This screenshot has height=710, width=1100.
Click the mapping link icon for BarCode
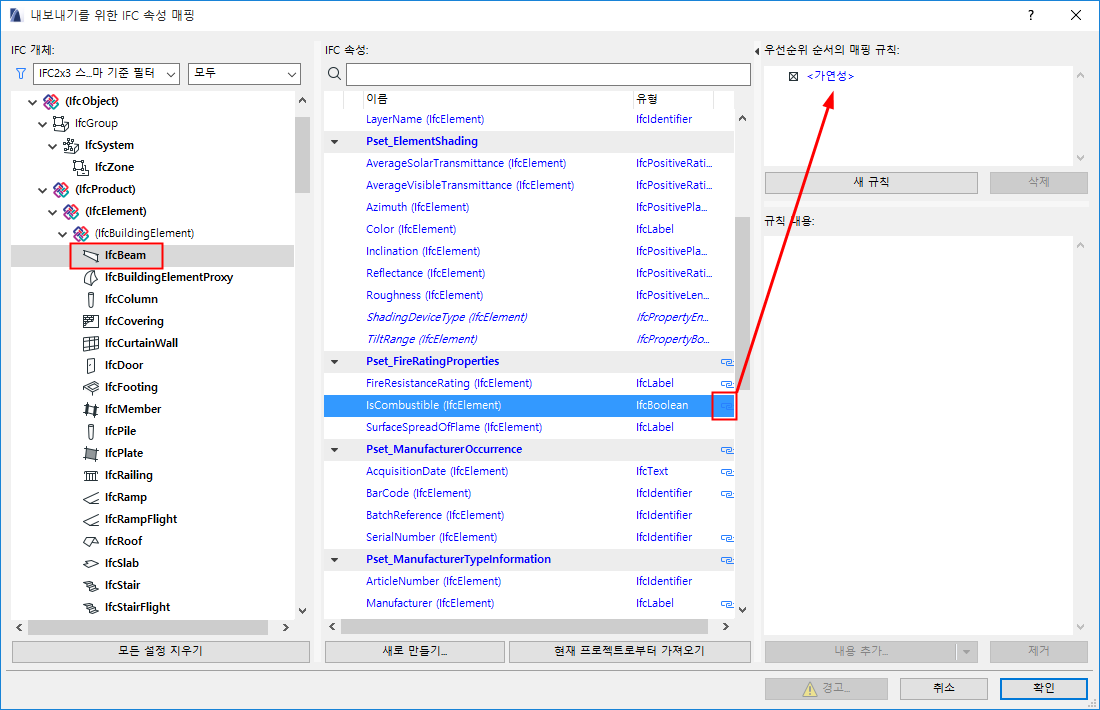[x=727, y=494]
